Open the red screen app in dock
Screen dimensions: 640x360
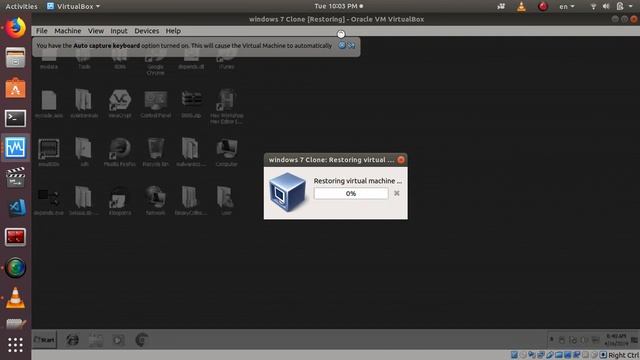(16, 237)
